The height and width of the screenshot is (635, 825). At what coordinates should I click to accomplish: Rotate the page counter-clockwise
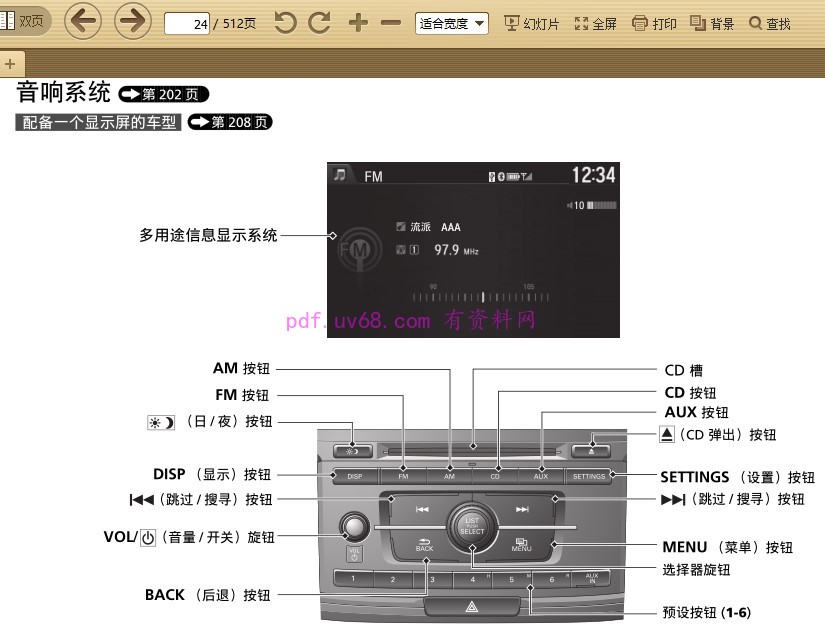click(x=285, y=22)
